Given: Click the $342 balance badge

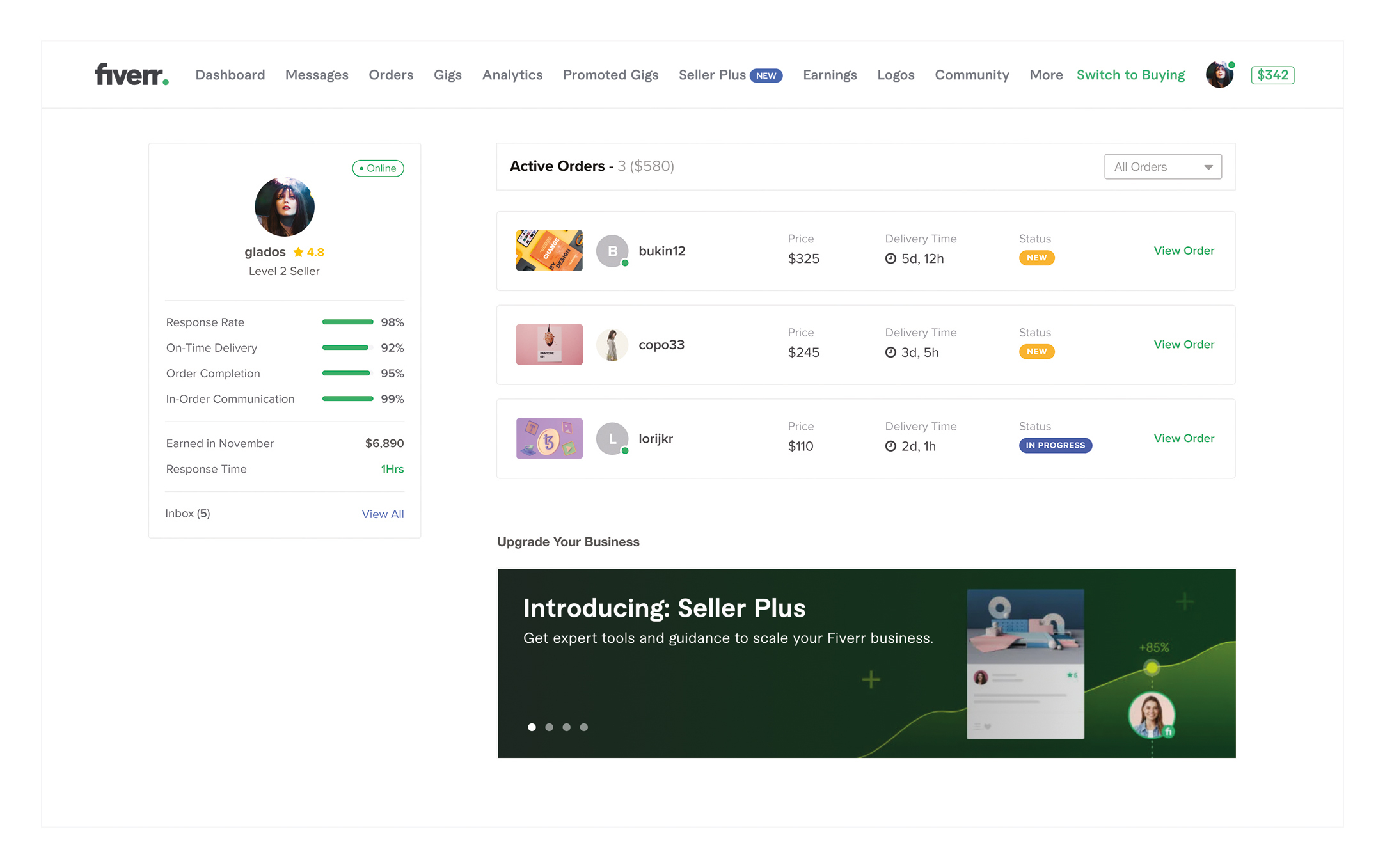Looking at the screenshot, I should click(1272, 75).
